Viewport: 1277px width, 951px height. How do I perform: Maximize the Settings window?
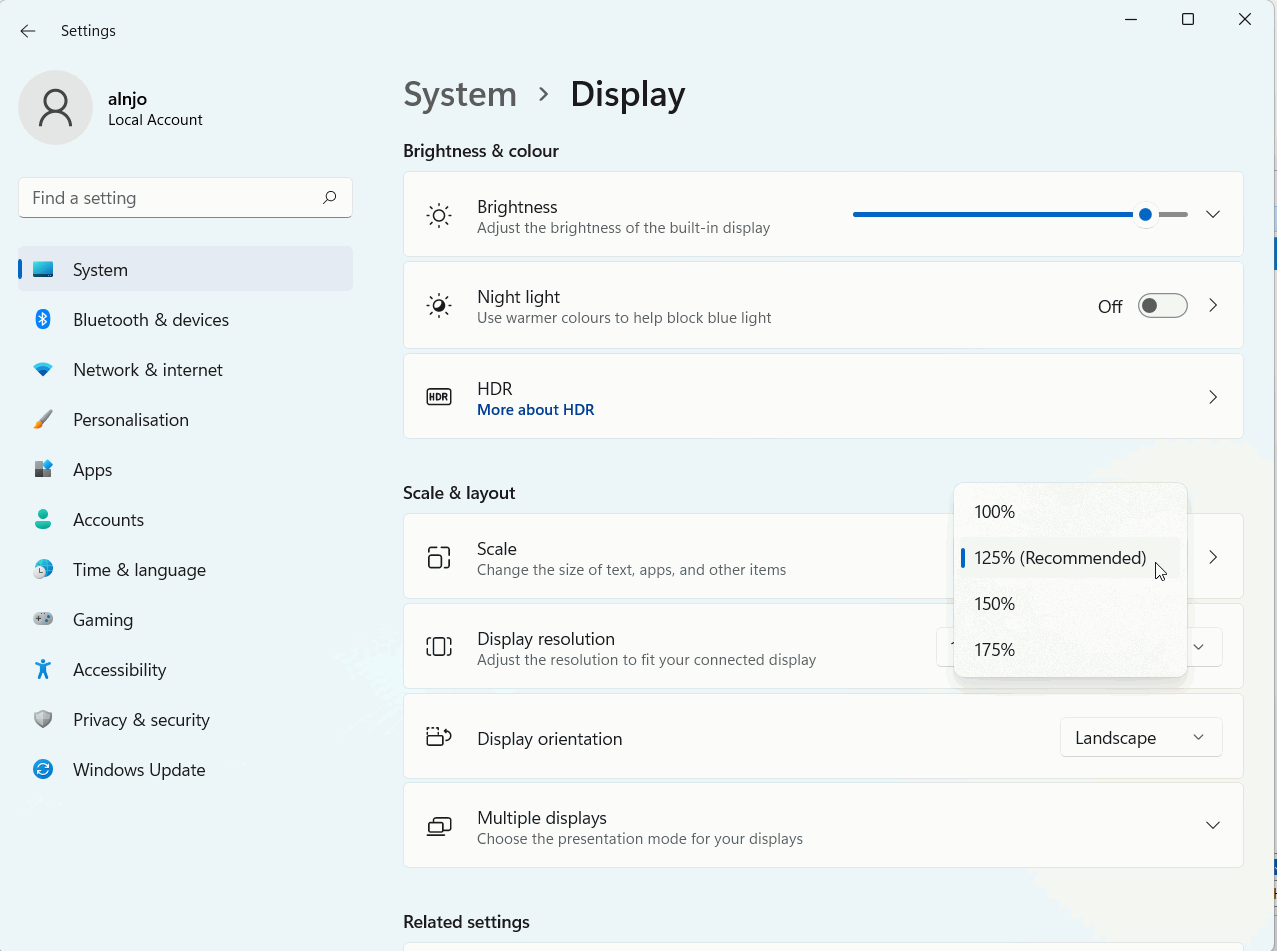click(1188, 19)
